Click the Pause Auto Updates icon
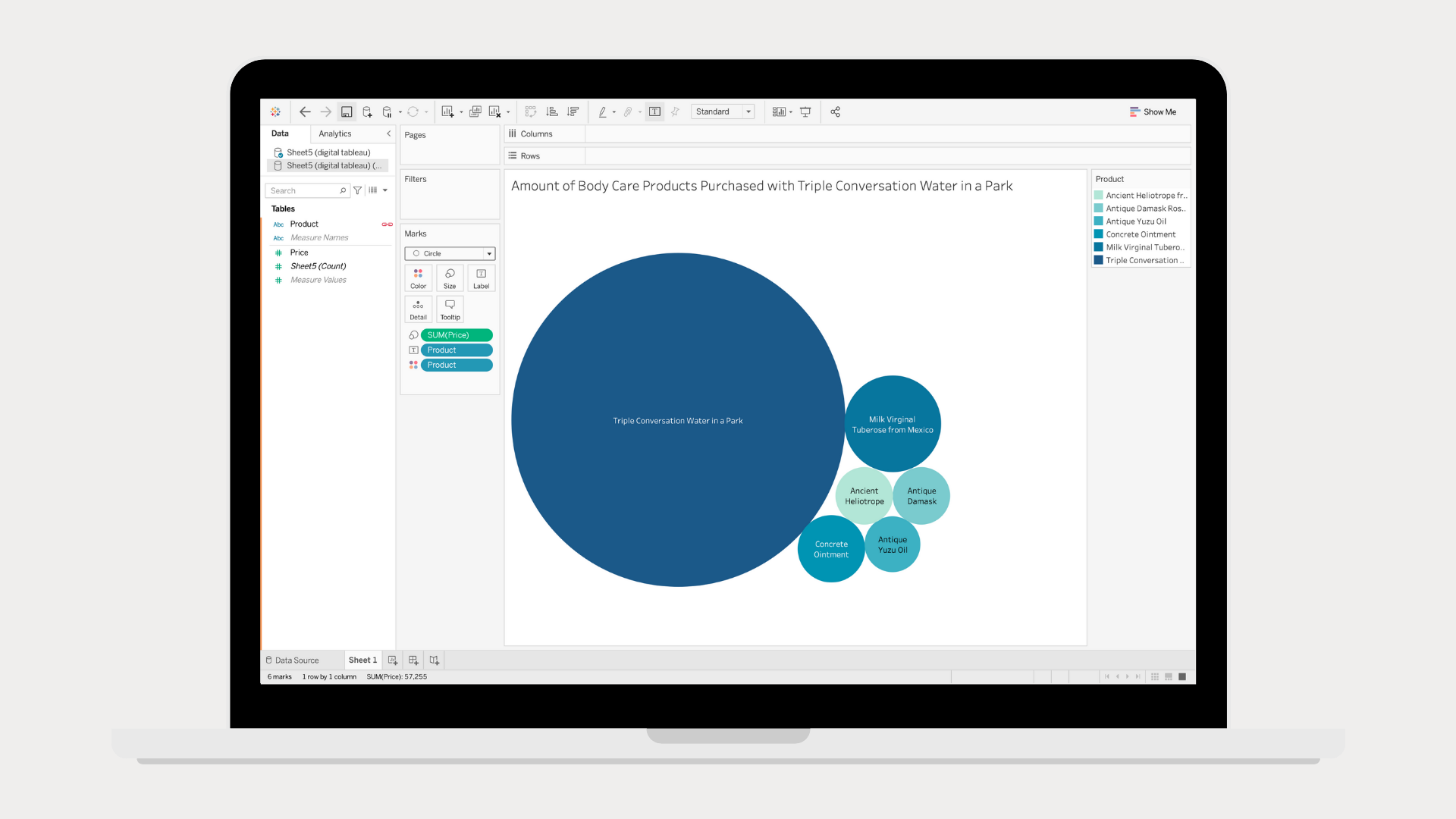 387,111
